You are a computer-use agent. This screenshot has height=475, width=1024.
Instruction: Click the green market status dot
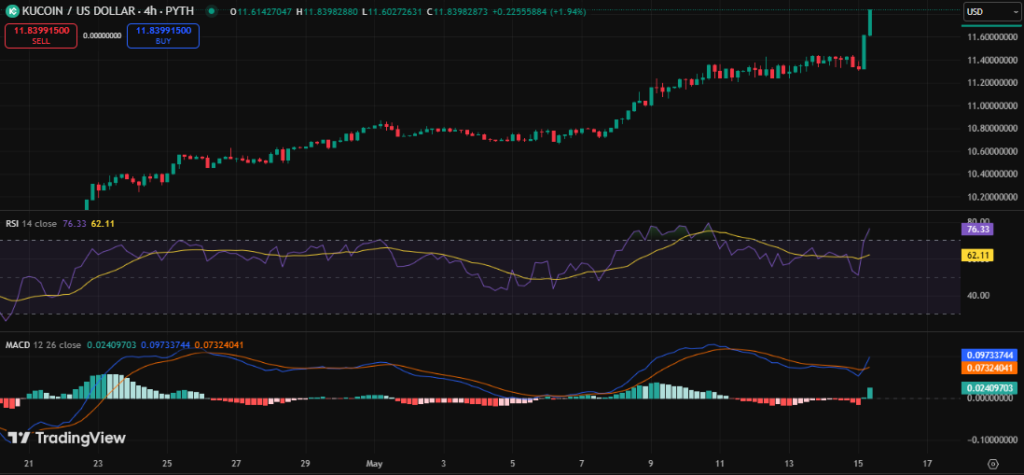click(211, 12)
